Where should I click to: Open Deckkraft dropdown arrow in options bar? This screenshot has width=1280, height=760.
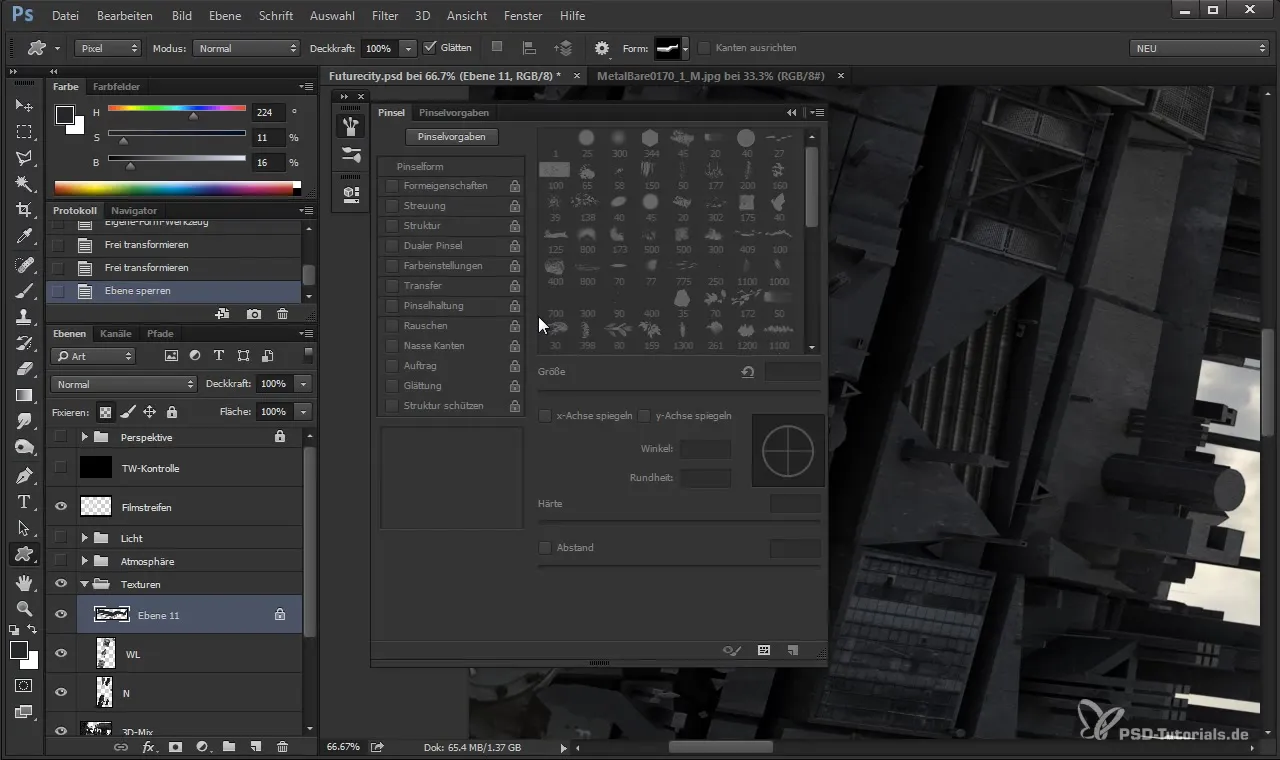tap(408, 48)
